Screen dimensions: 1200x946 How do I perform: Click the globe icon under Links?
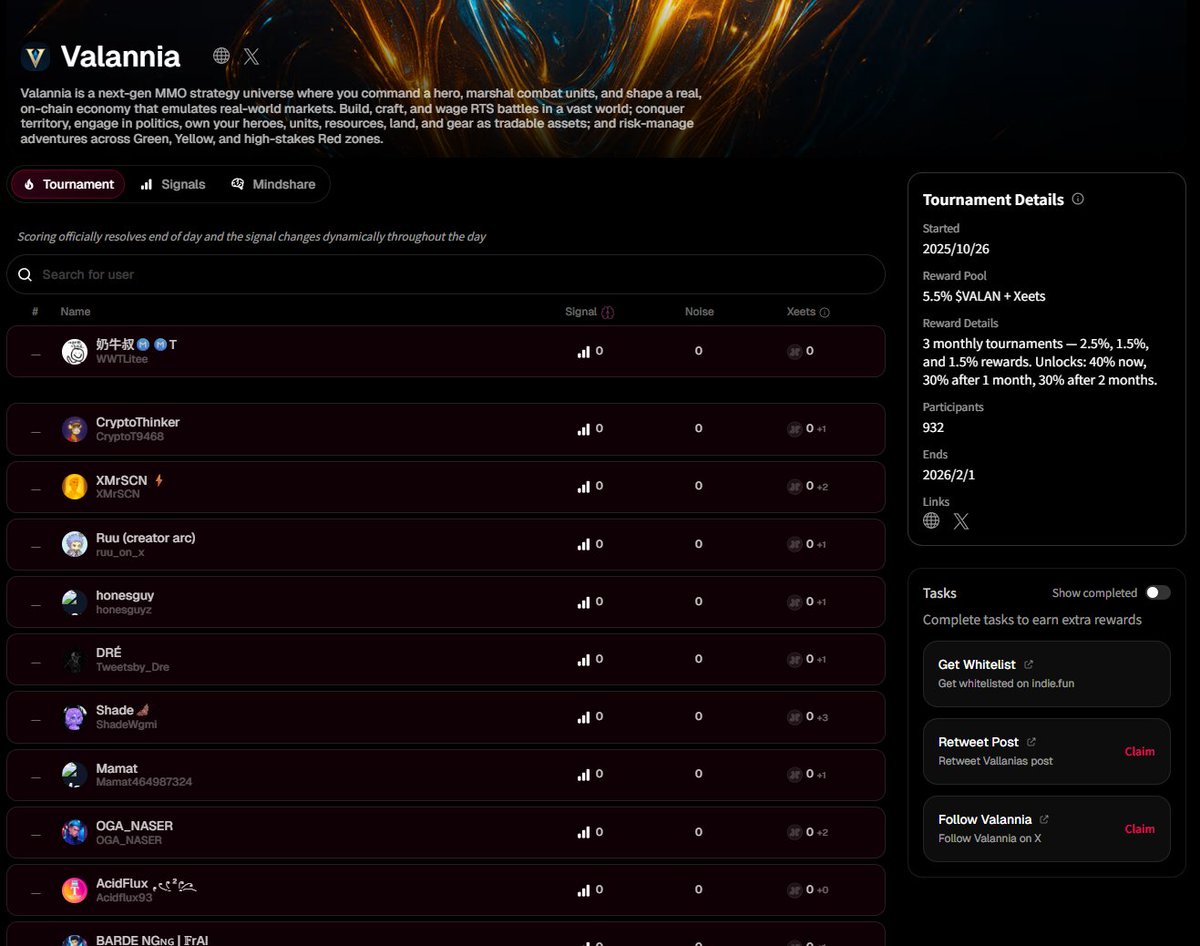click(931, 521)
